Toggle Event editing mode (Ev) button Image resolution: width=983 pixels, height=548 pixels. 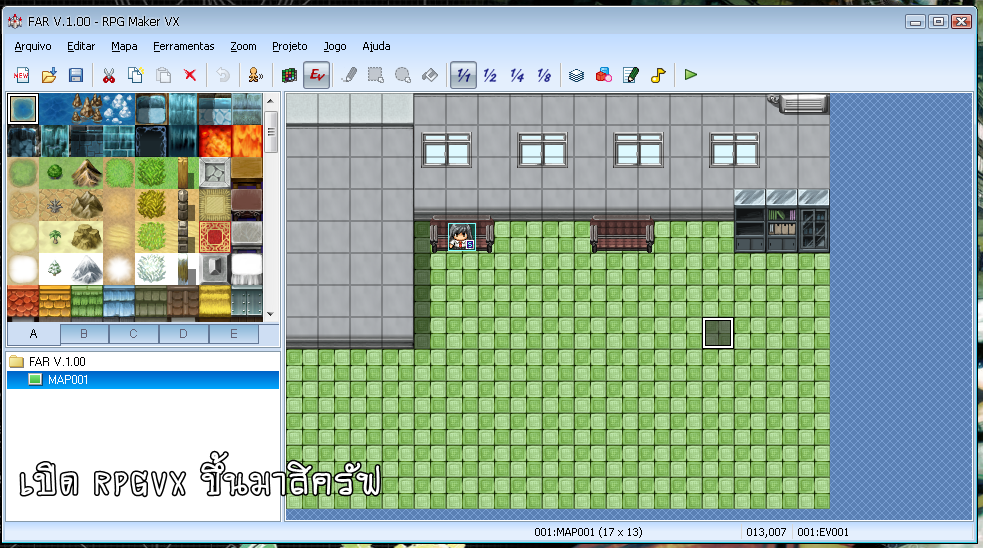317,75
